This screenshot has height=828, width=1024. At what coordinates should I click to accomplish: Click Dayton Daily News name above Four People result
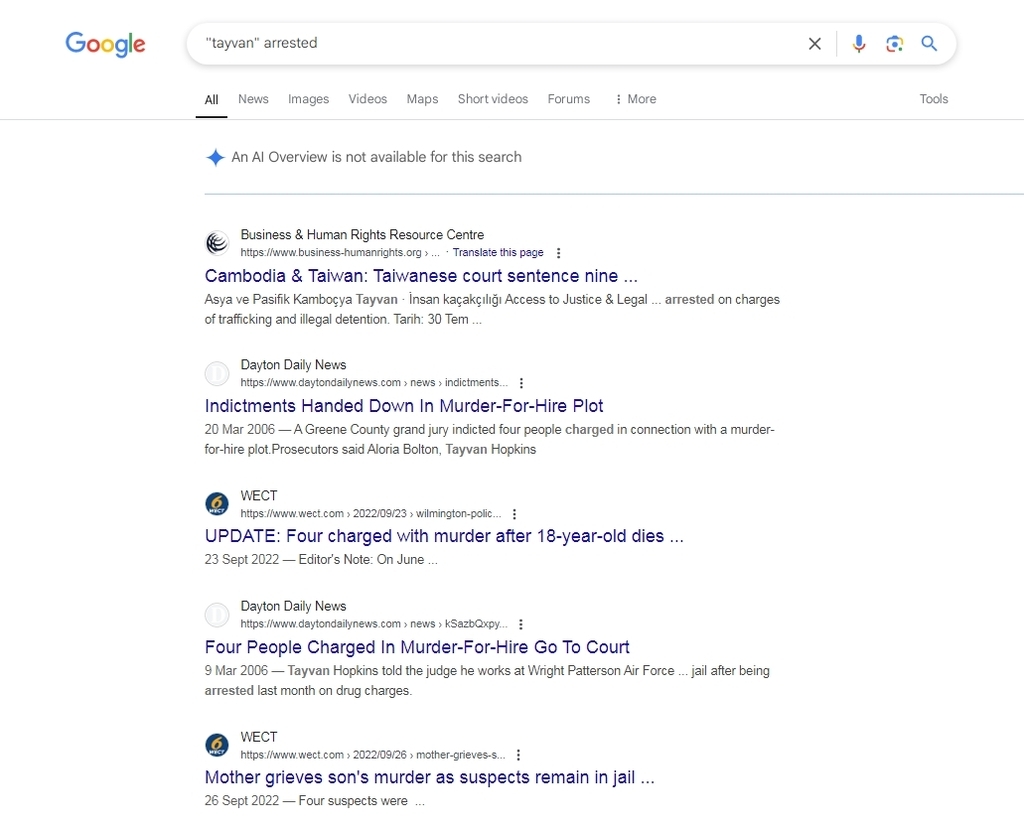pyautogui.click(x=293, y=607)
